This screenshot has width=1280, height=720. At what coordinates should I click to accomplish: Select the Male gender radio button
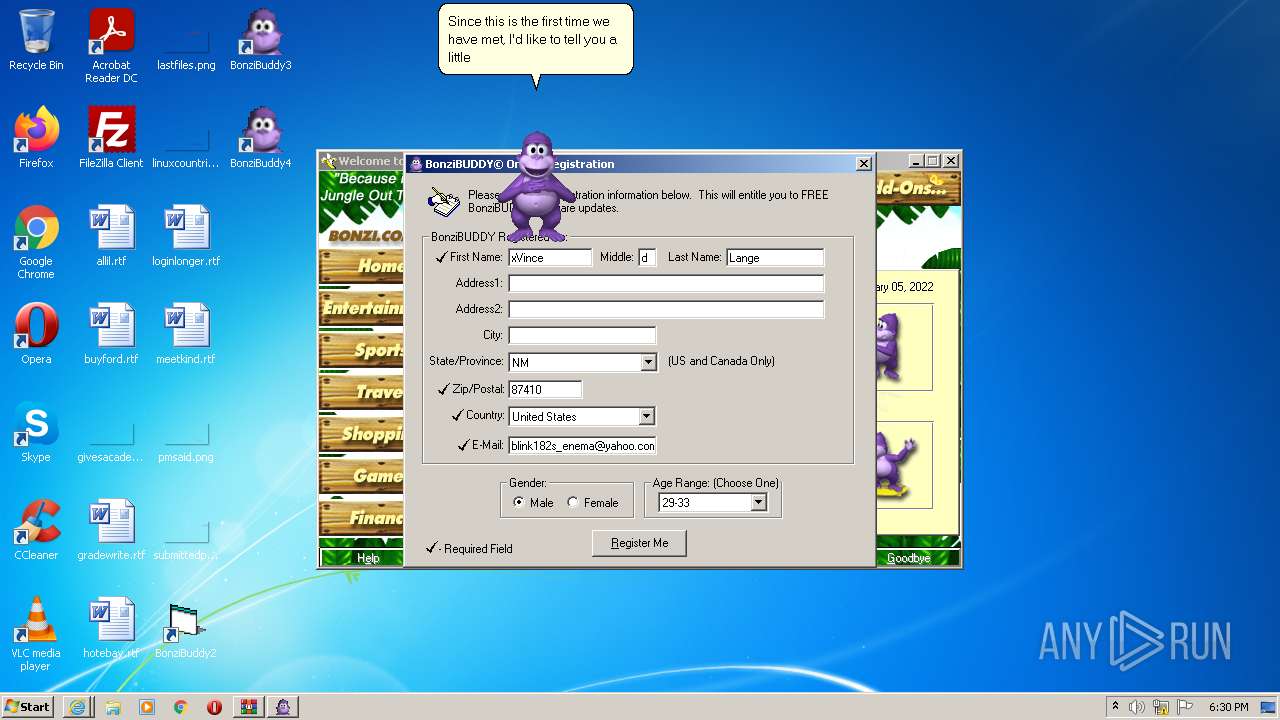[x=519, y=502]
